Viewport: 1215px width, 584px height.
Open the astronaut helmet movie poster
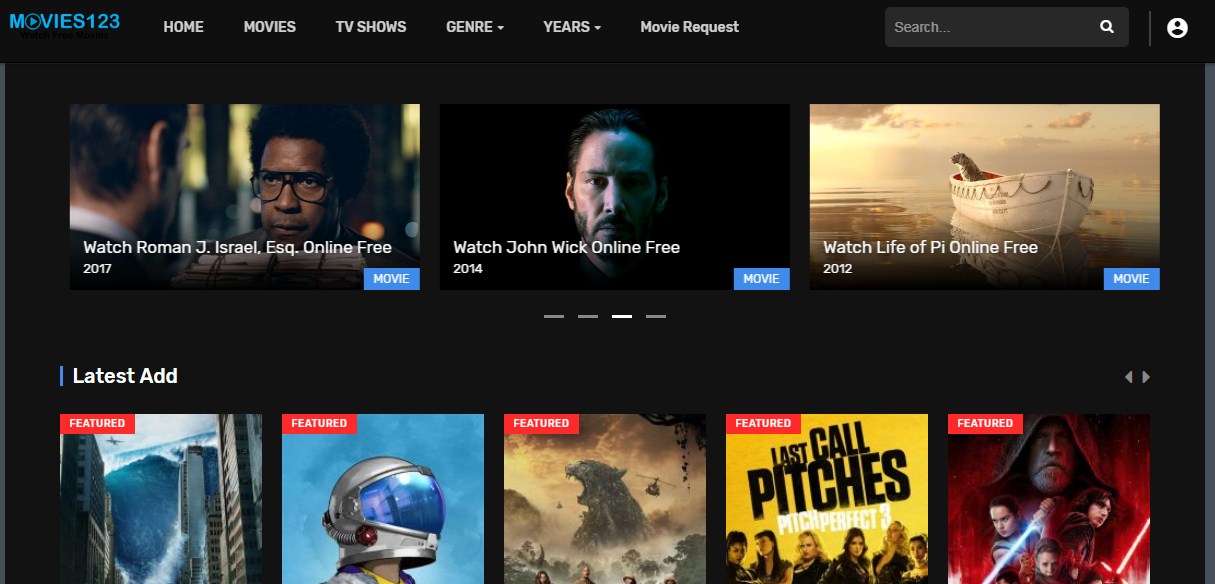[x=383, y=499]
